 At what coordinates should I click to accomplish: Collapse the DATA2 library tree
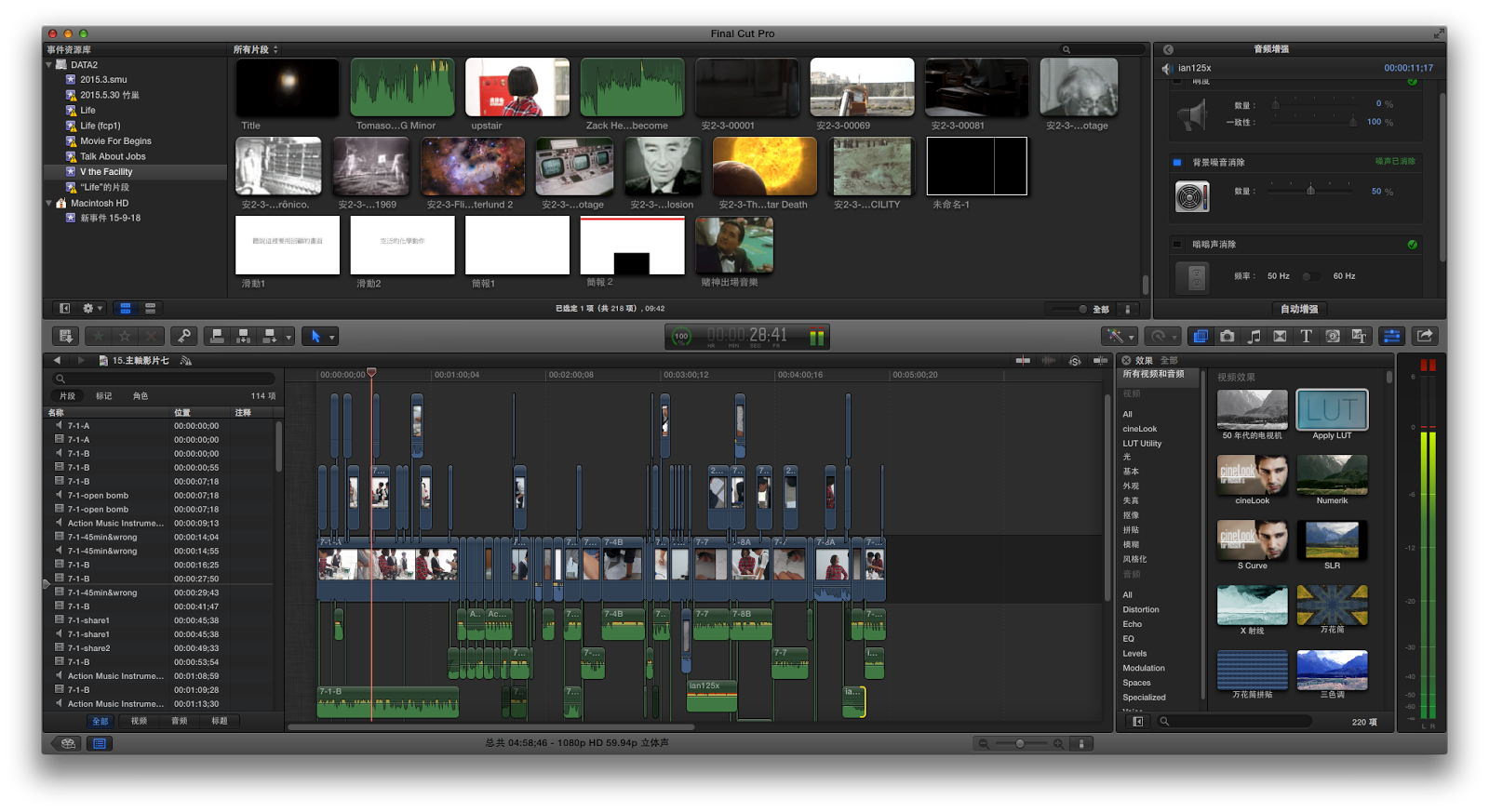tap(49, 65)
